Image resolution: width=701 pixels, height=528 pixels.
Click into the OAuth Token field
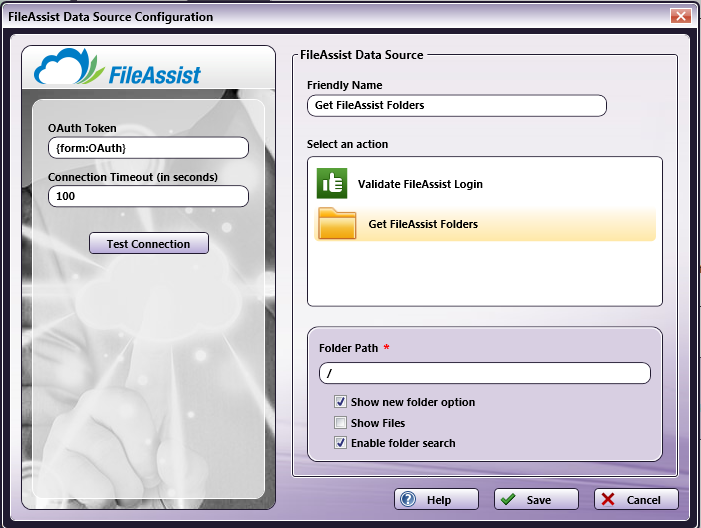(x=148, y=148)
